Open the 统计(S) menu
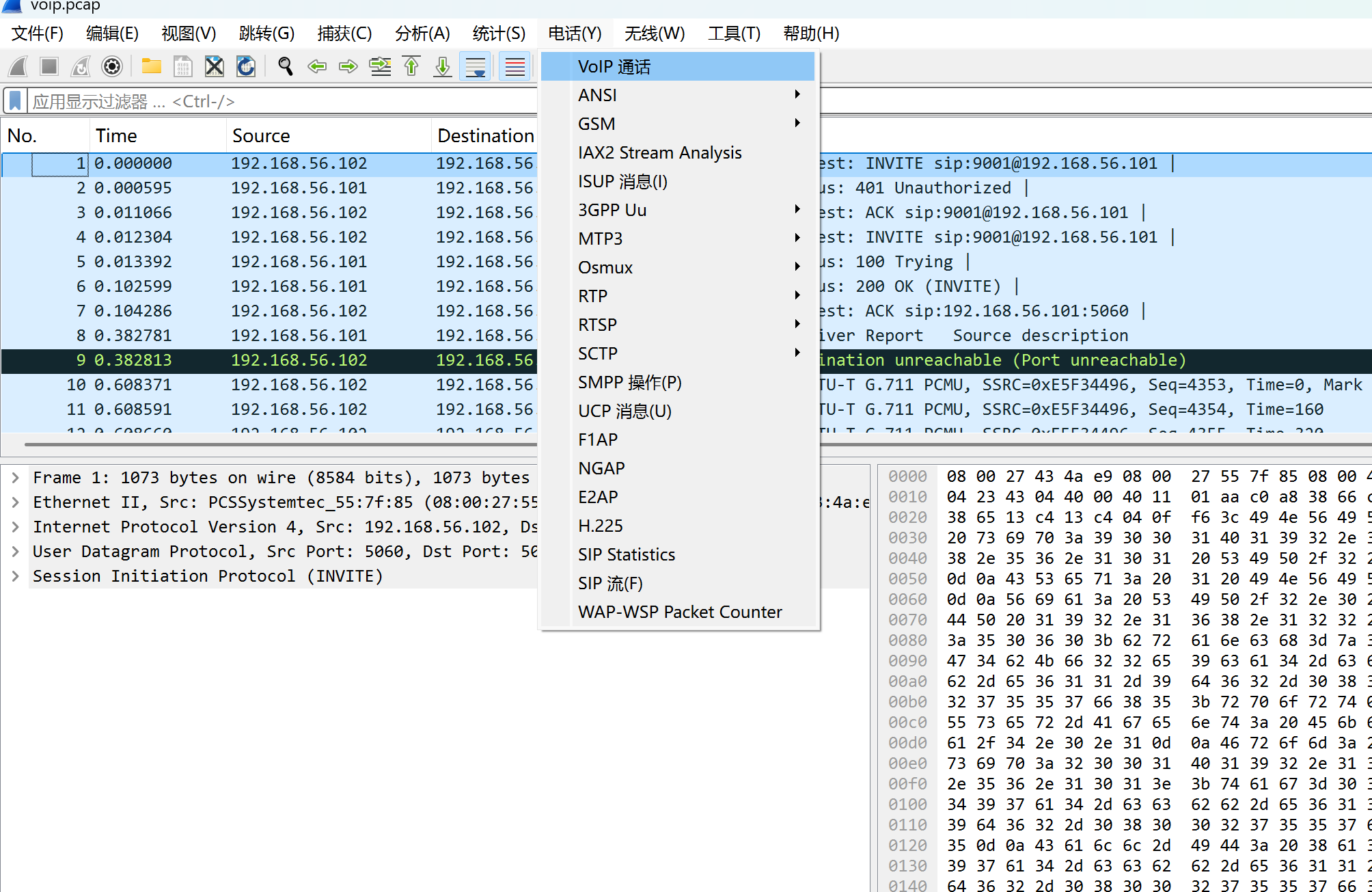 (x=499, y=33)
